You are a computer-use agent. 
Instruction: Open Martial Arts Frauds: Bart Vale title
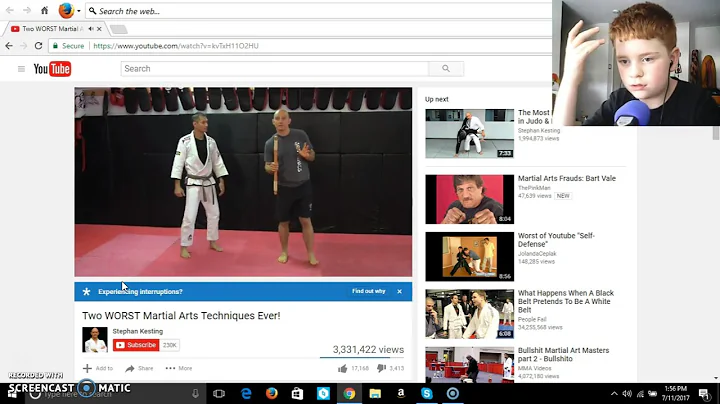pyautogui.click(x=567, y=179)
